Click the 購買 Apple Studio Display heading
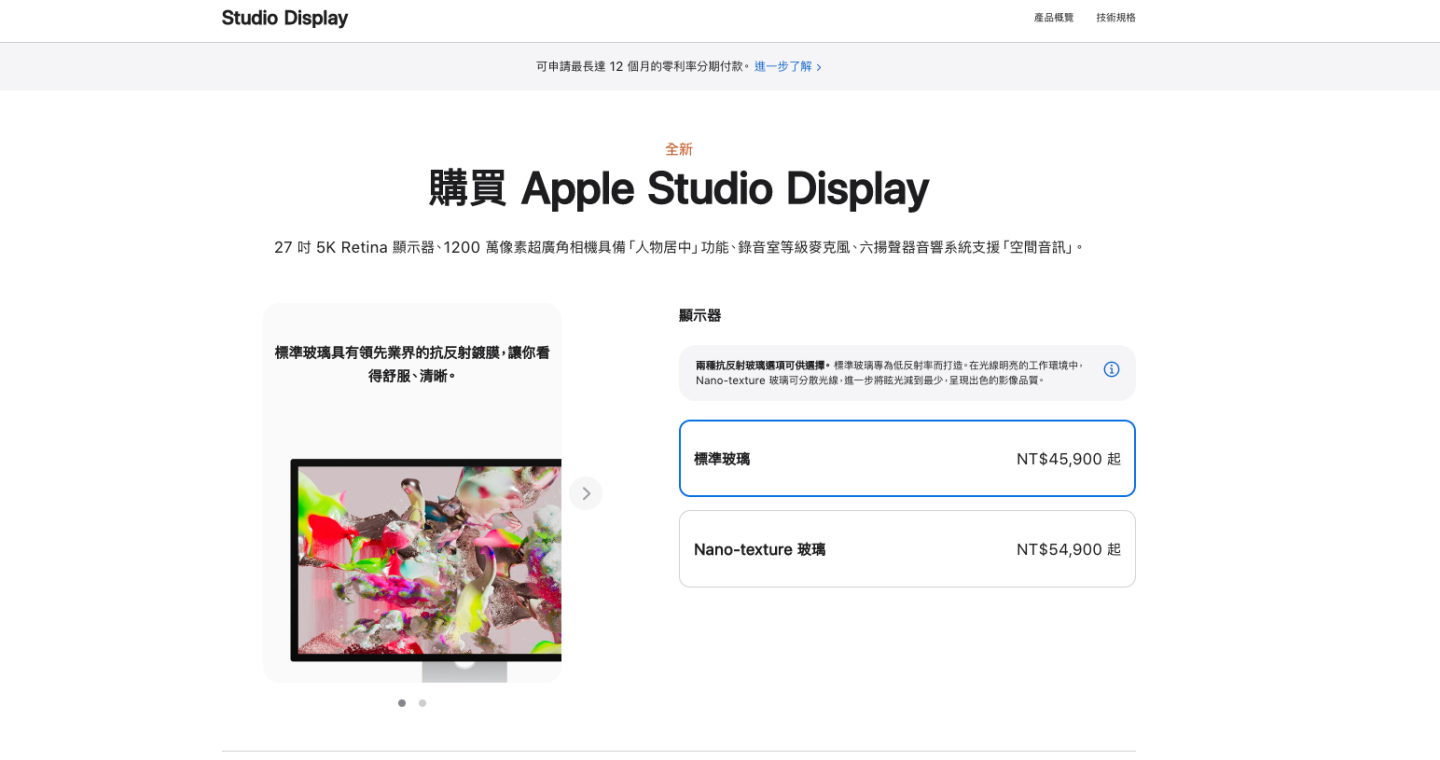This screenshot has height=760, width=1440. pos(679,189)
